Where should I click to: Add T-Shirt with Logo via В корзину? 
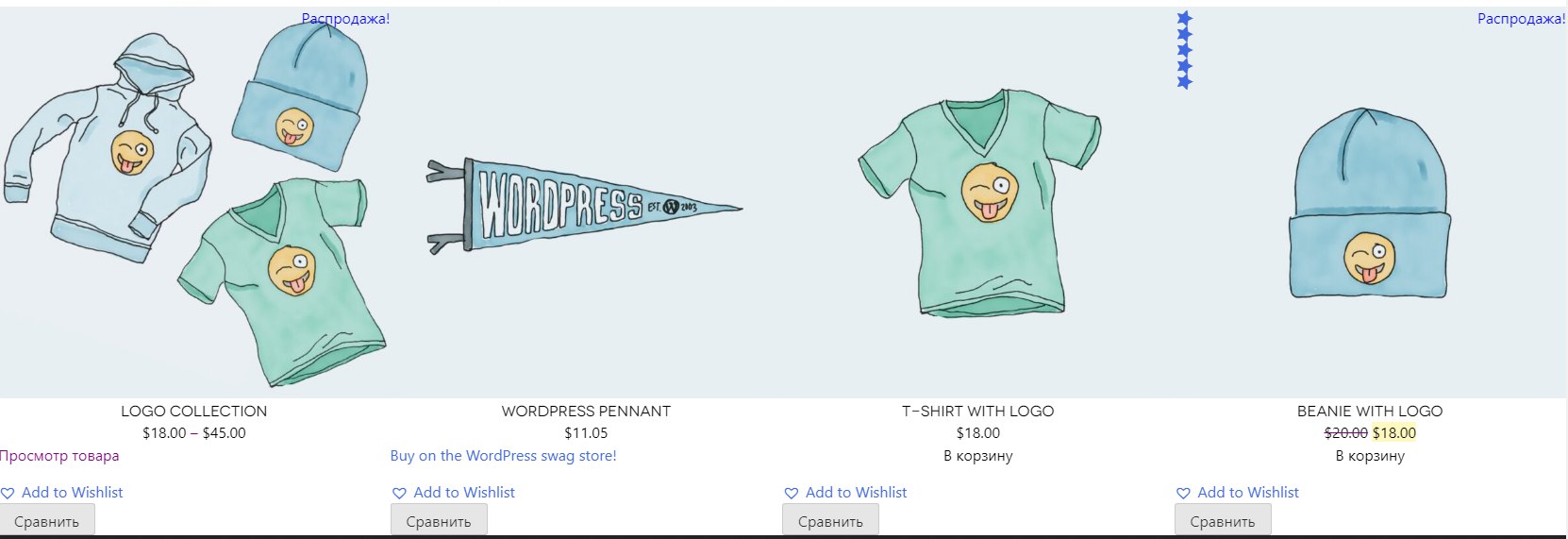coord(978,456)
